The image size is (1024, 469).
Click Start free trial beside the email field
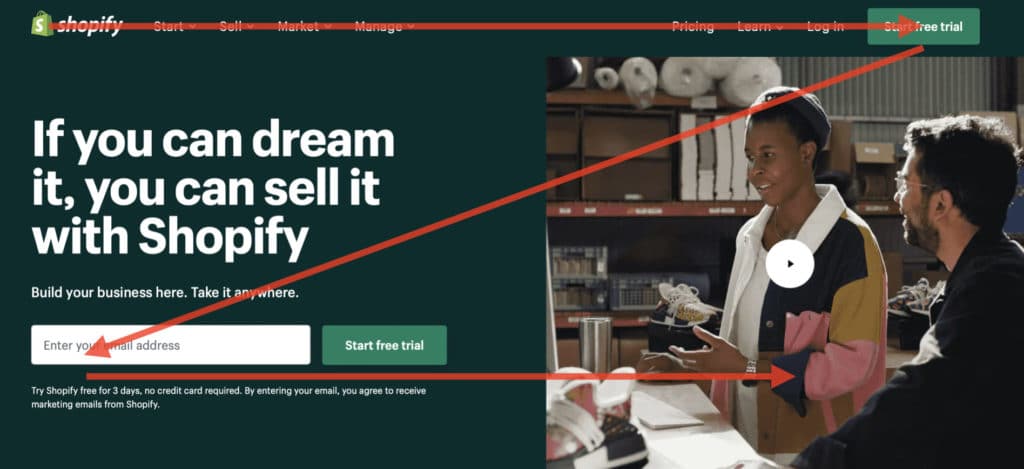tap(385, 345)
